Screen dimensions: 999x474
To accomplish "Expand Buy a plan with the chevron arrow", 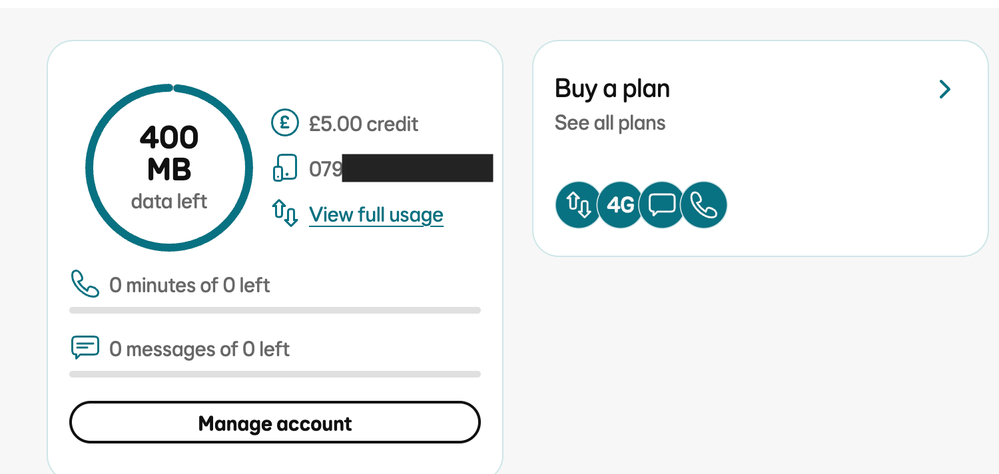I will [x=945, y=89].
